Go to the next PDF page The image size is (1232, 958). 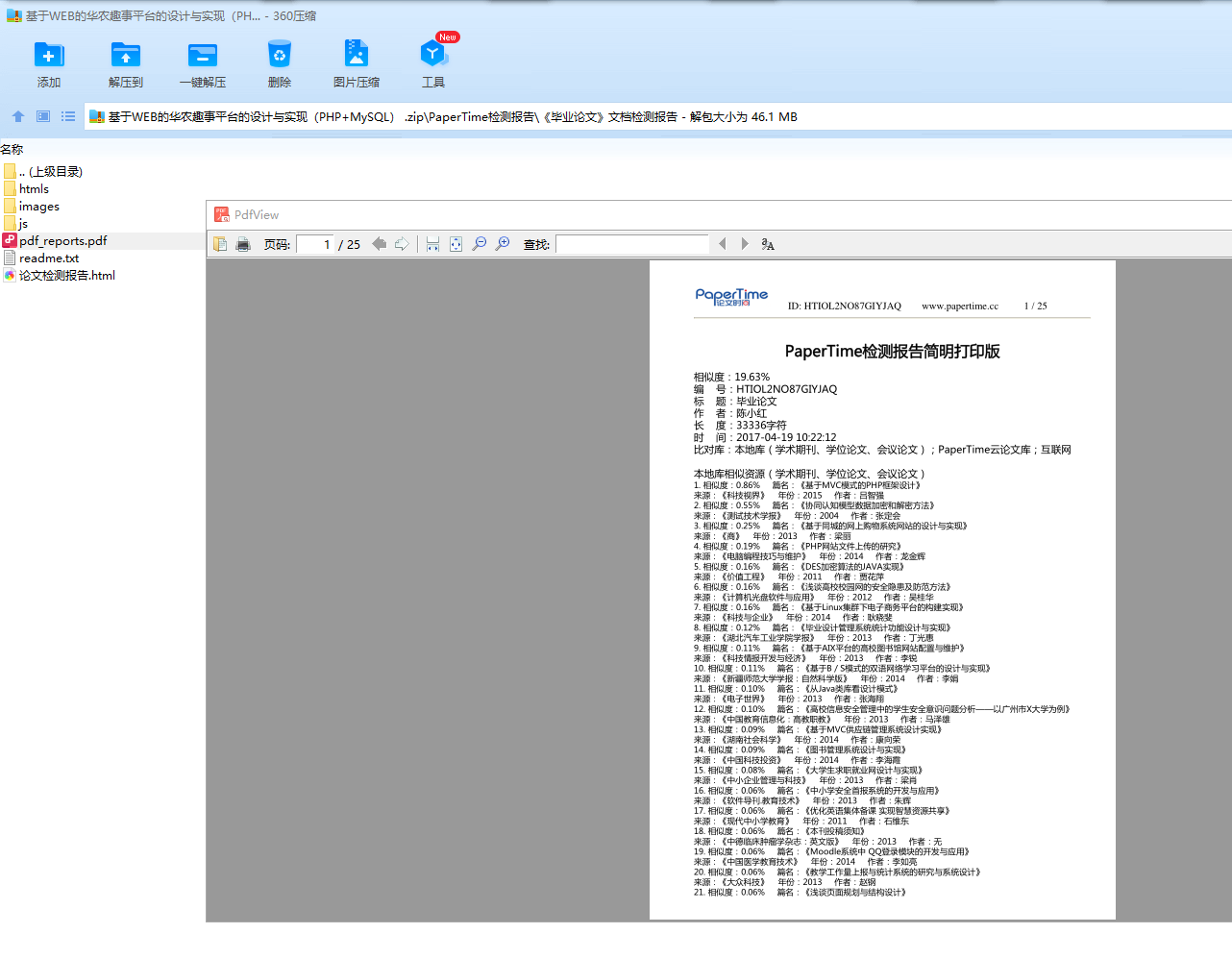pyautogui.click(x=402, y=244)
